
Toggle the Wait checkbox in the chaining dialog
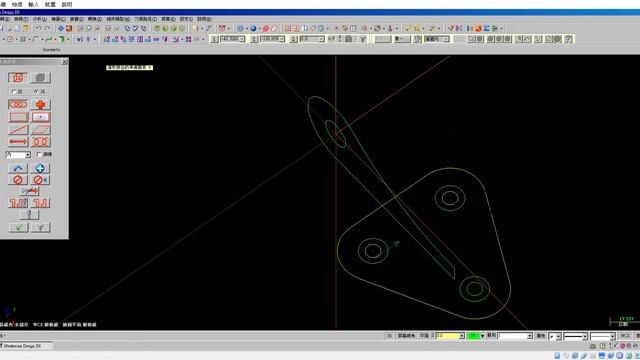tap(39, 154)
